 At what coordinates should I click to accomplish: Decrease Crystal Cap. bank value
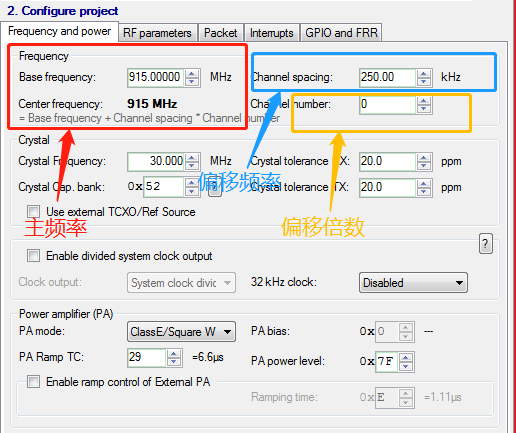coord(192,191)
